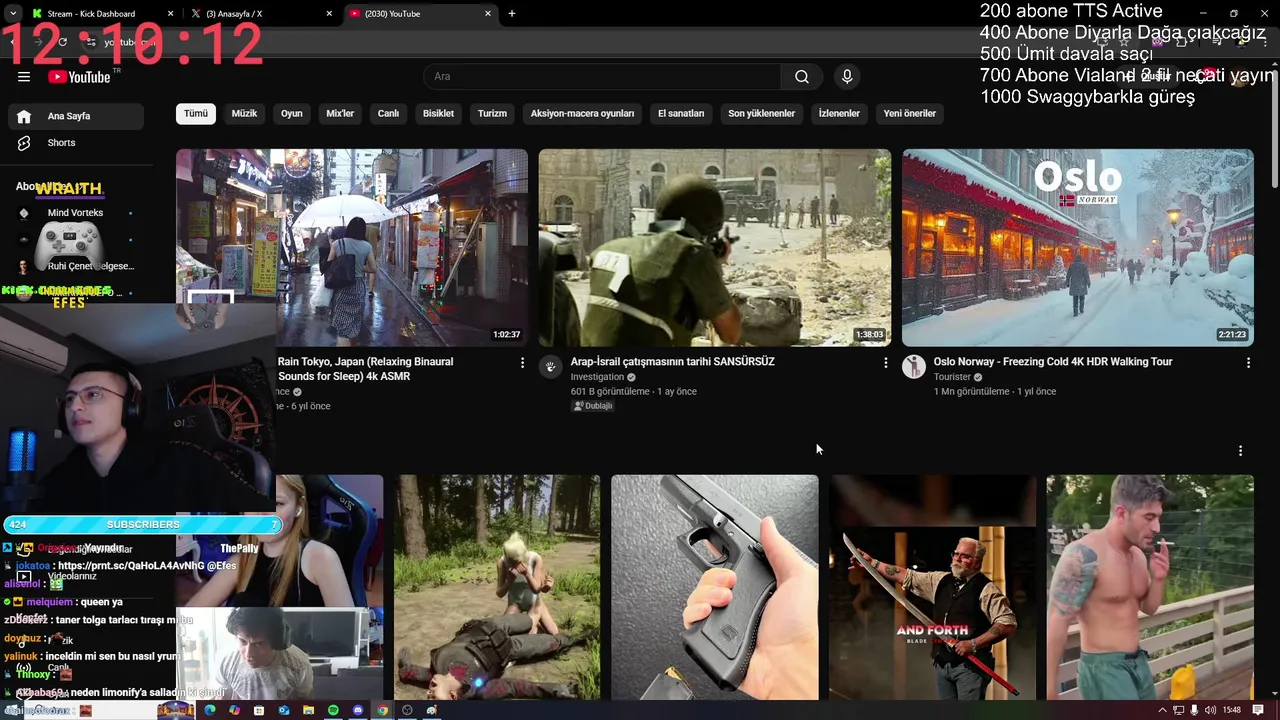Open Chrome tab search dropdown arrow
The image size is (1280, 720).
(13, 14)
